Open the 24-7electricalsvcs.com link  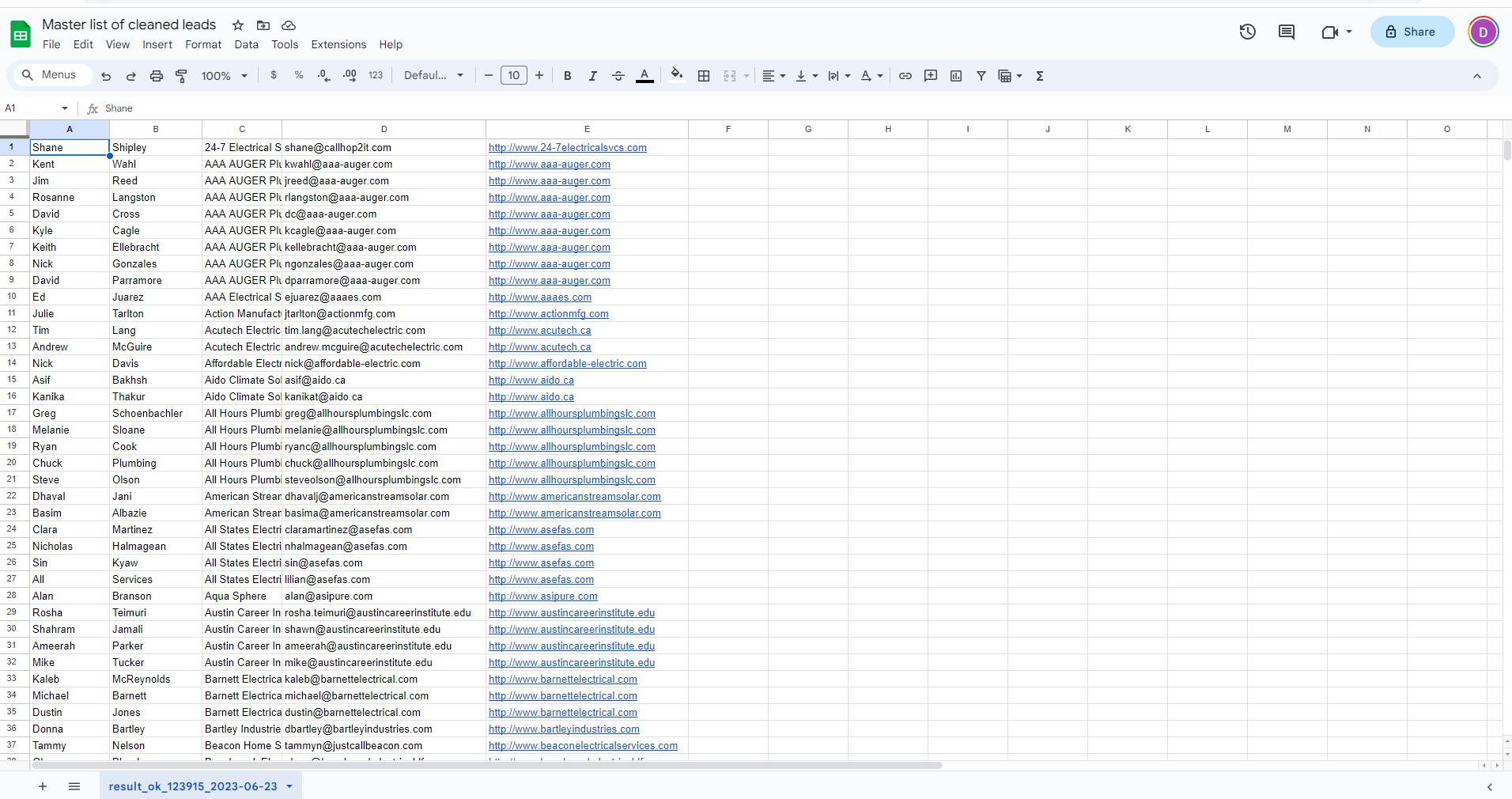[x=567, y=148]
